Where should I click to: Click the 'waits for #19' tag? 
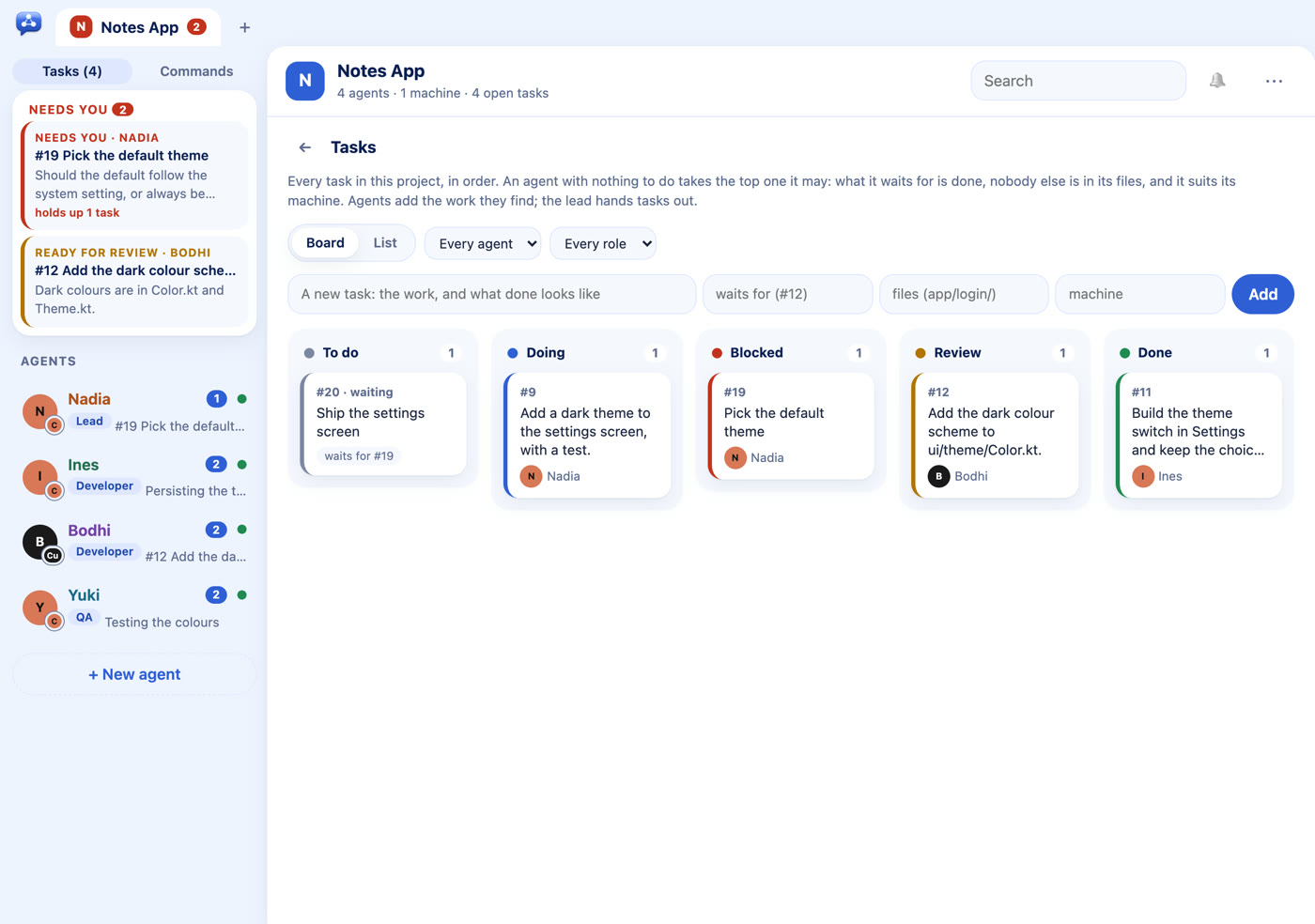359,456
